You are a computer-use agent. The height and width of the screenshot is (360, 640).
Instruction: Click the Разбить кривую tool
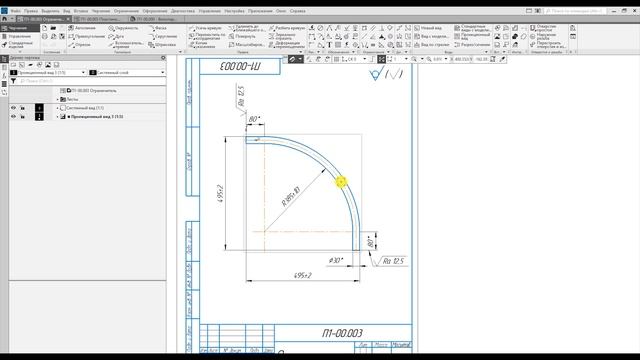pos(287,28)
